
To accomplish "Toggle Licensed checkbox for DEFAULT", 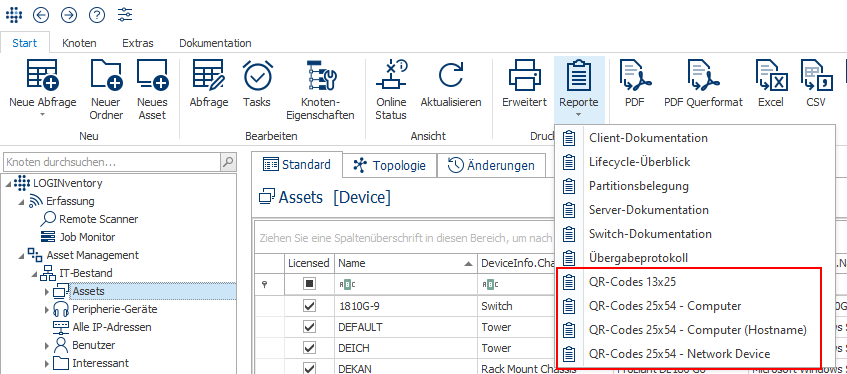I will point(309,327).
